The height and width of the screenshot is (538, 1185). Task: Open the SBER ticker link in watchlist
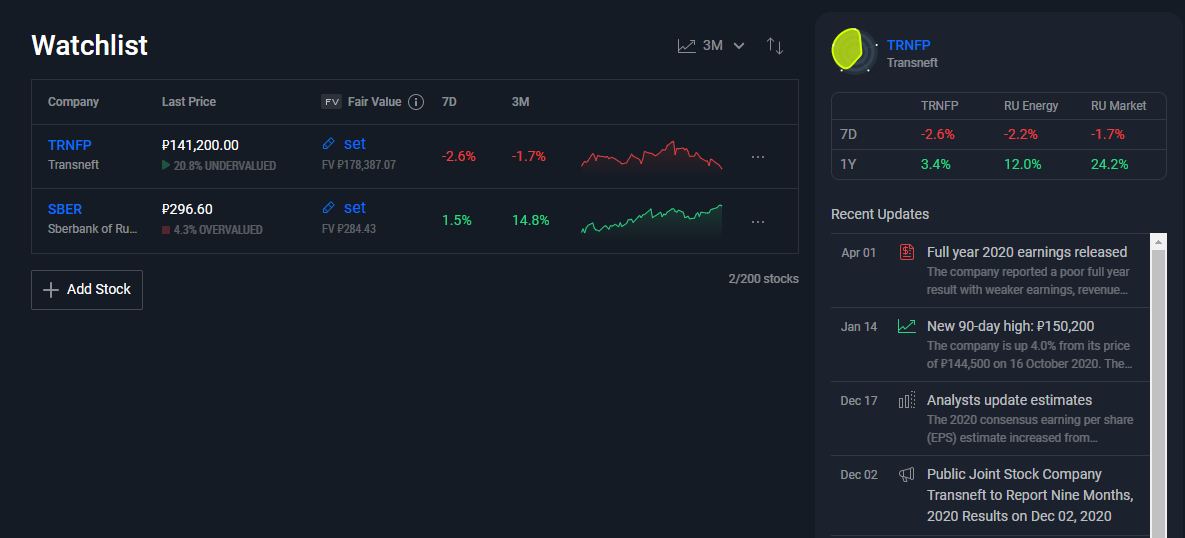pyautogui.click(x=65, y=209)
